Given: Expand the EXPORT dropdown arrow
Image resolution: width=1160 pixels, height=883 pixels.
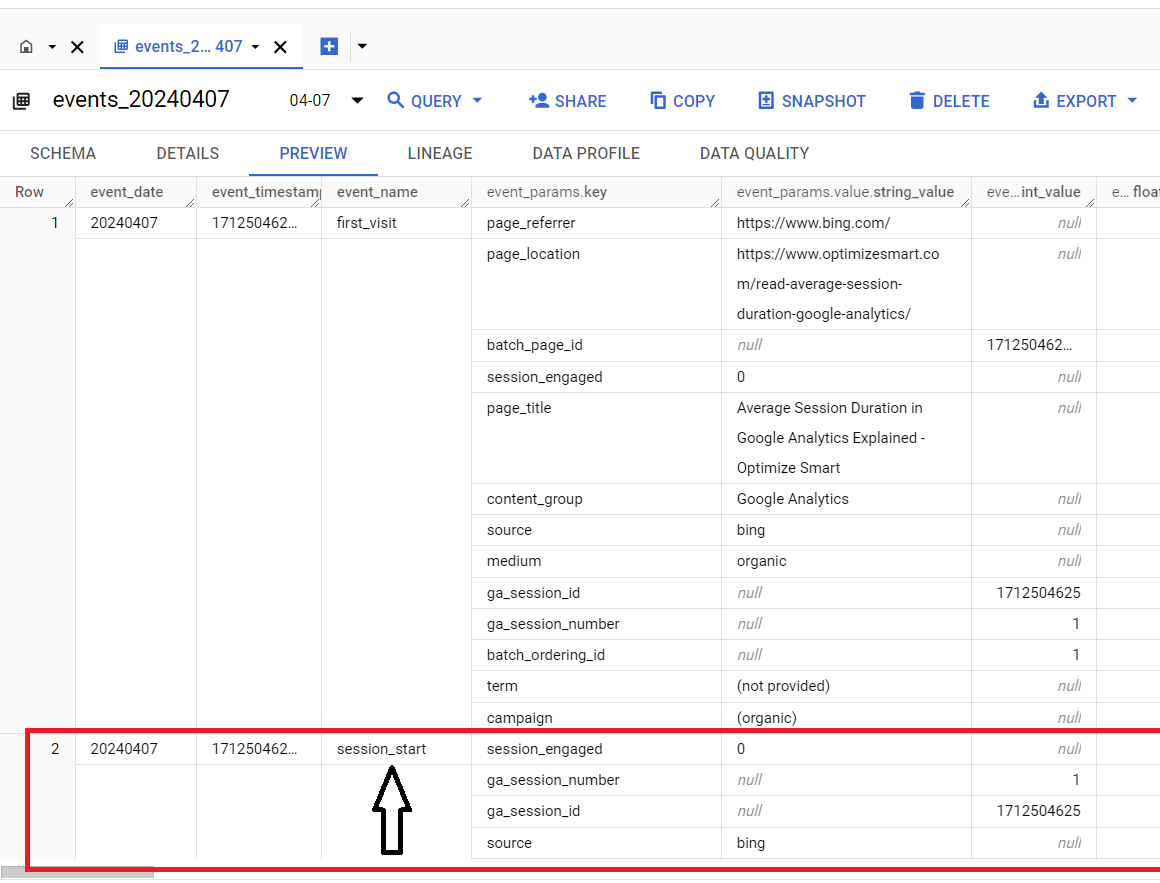Looking at the screenshot, I should [x=1132, y=100].
